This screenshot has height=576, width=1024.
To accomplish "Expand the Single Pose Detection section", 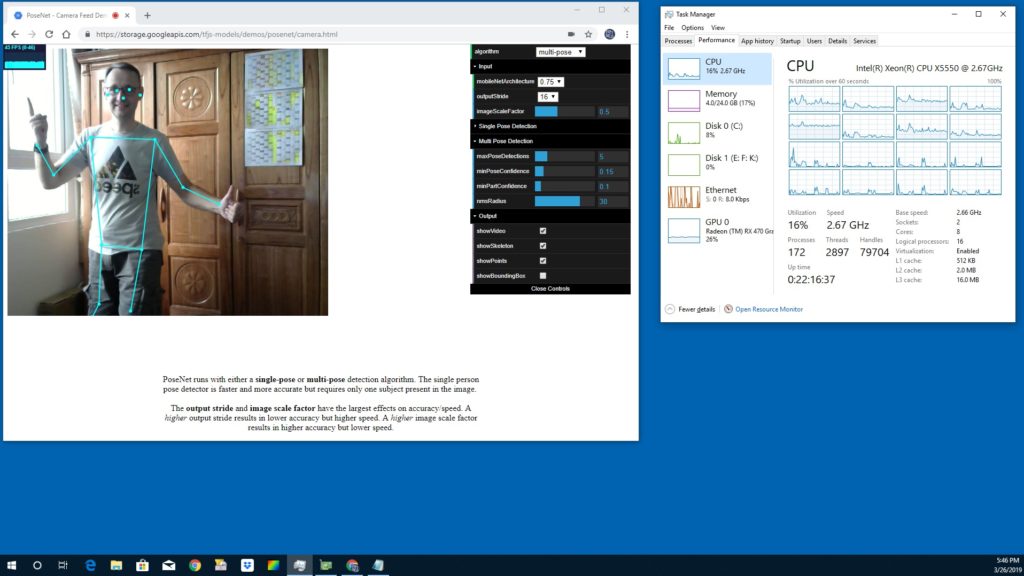I will (506, 126).
